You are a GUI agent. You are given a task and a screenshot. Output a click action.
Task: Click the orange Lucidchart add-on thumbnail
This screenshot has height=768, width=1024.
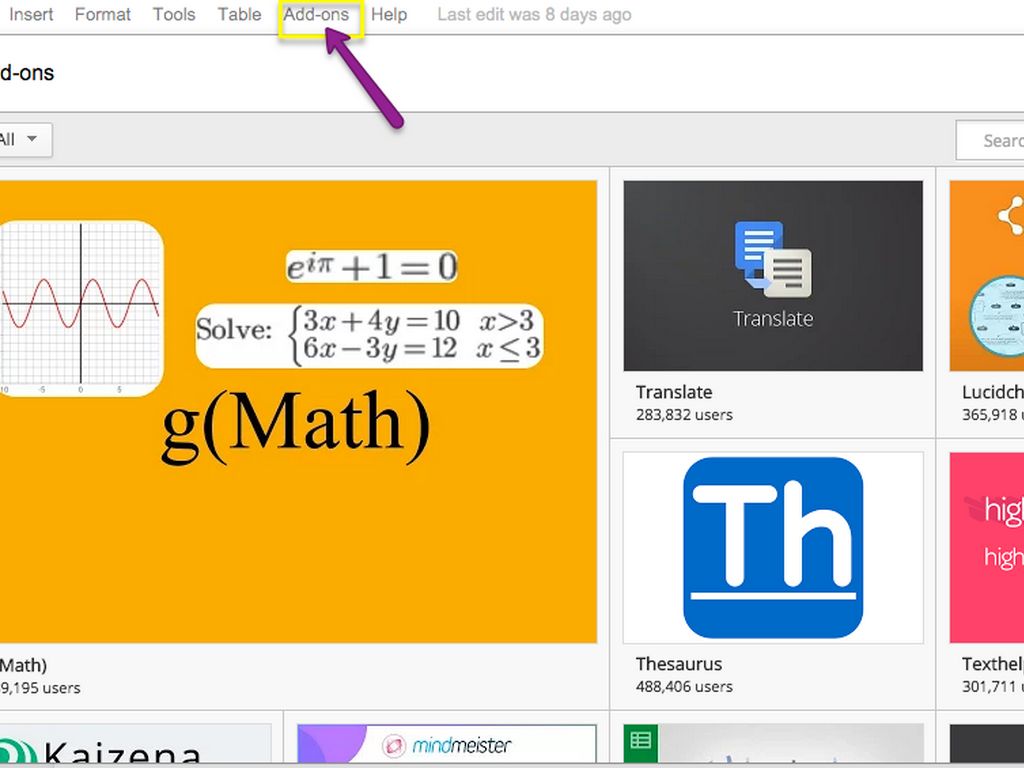(986, 275)
